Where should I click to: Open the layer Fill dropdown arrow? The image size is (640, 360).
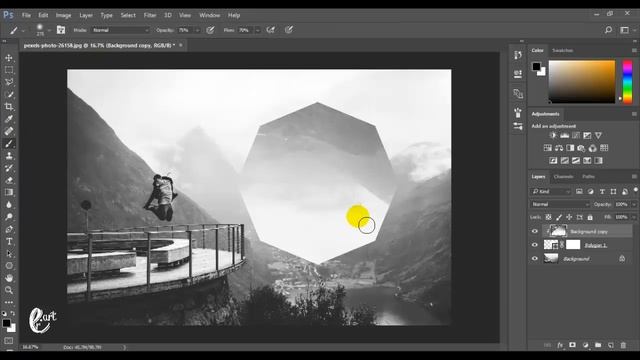click(634, 217)
